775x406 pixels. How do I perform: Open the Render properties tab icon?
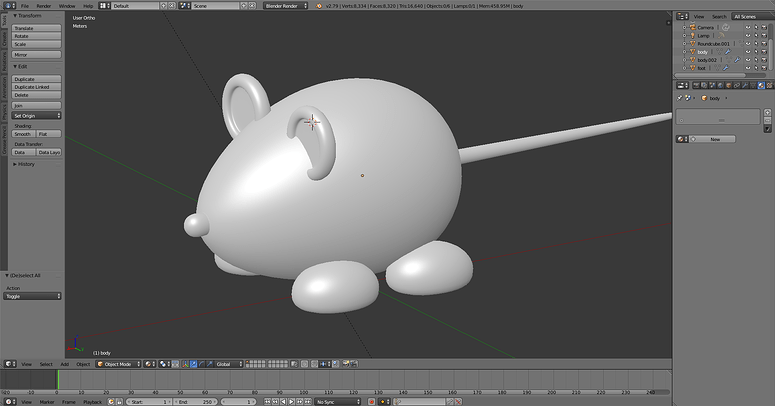(x=696, y=85)
